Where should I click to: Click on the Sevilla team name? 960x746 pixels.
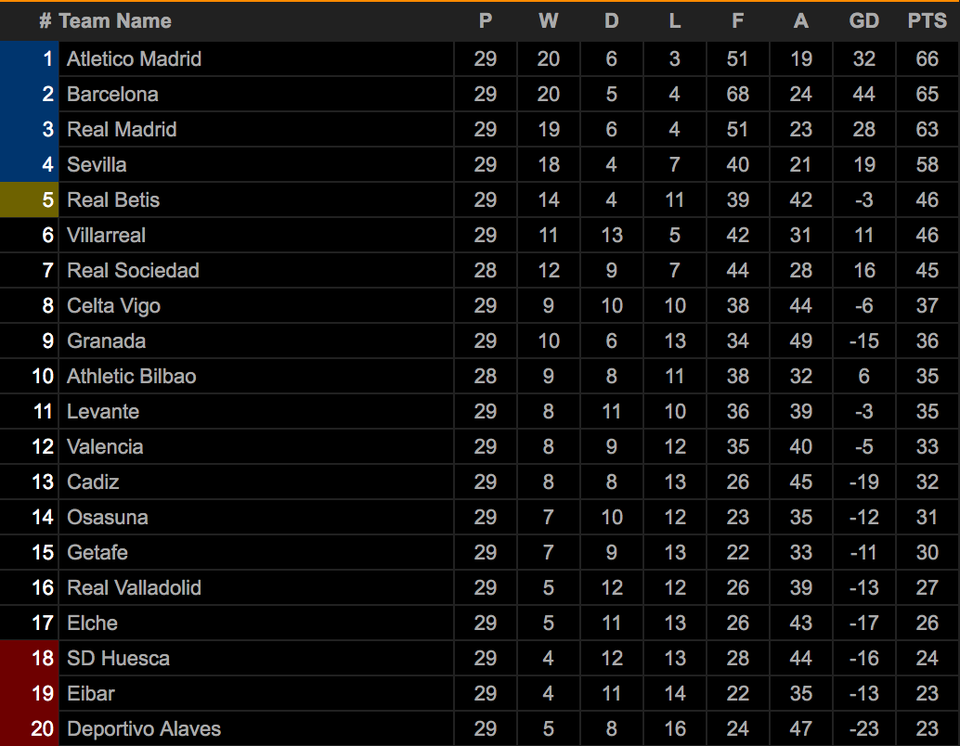(x=96, y=164)
